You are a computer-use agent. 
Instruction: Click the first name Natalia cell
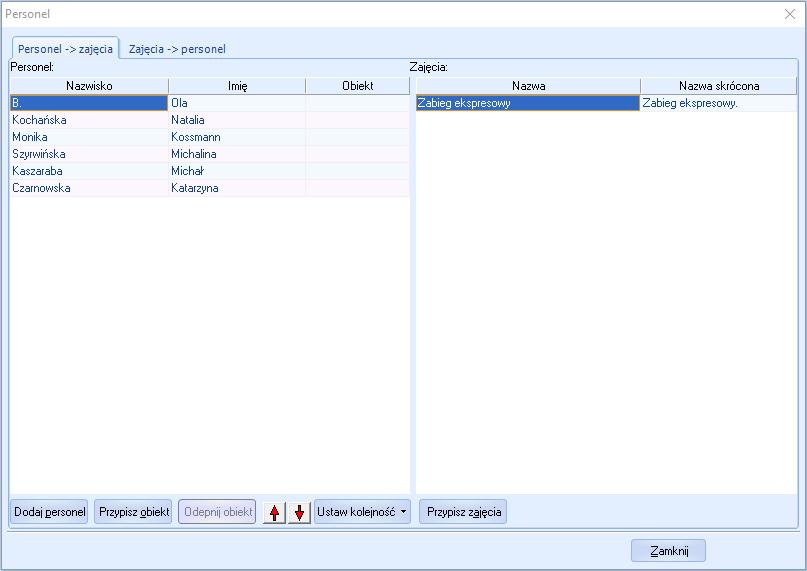237,120
